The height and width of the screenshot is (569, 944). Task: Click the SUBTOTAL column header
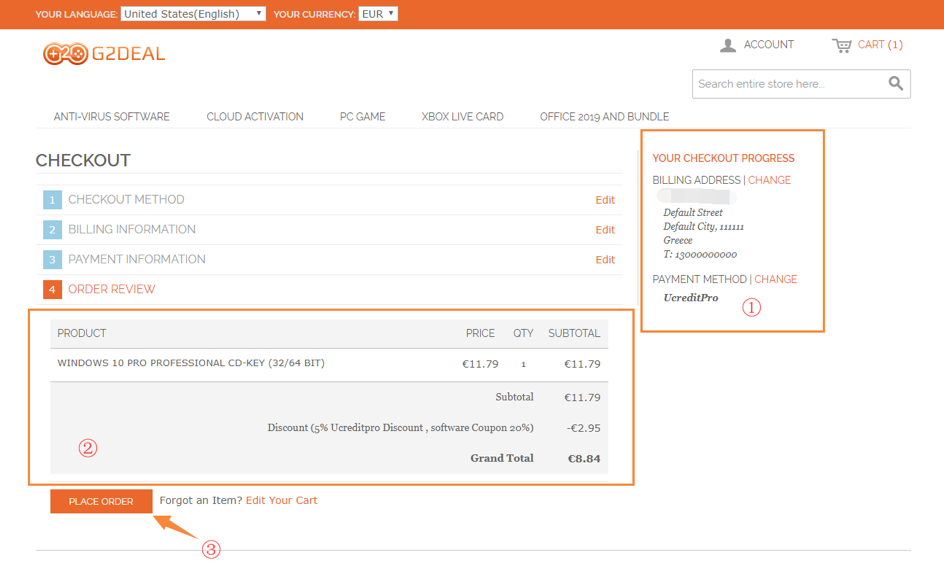coord(574,334)
